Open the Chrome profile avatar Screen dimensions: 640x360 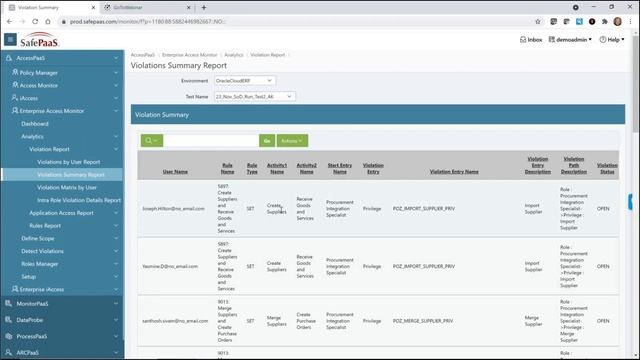pos(618,22)
